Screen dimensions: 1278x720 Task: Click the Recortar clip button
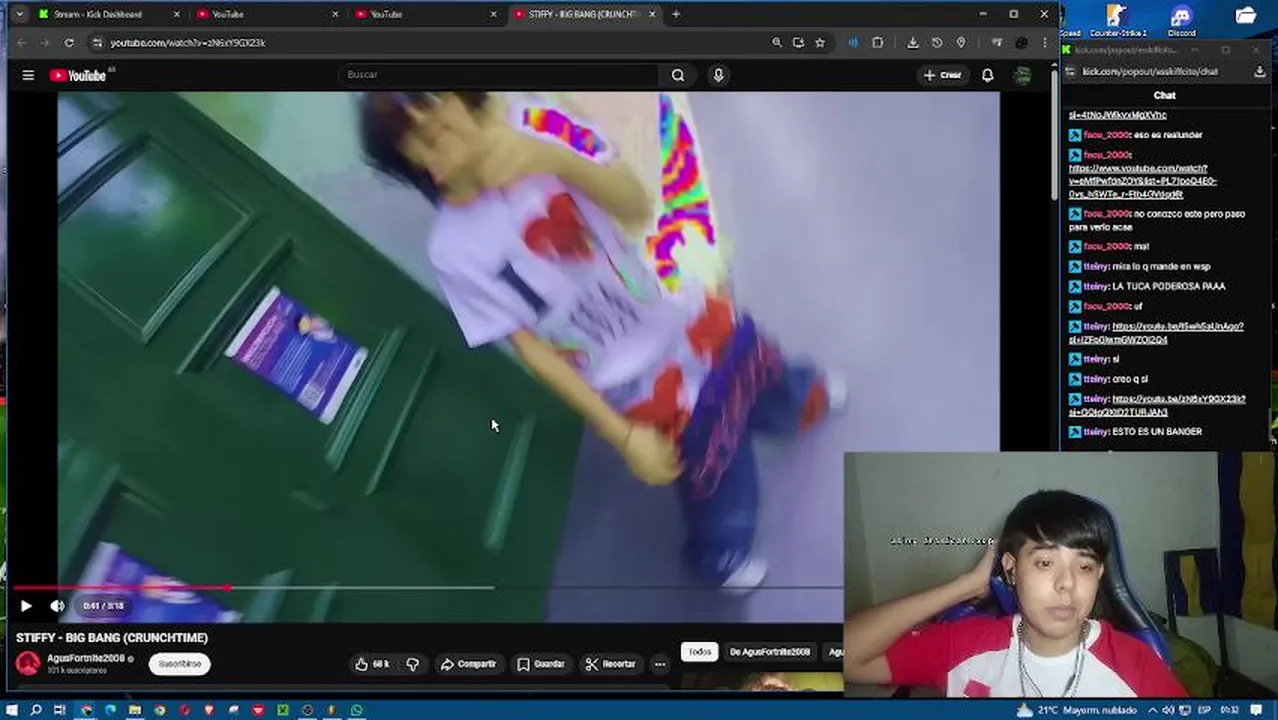[611, 664]
